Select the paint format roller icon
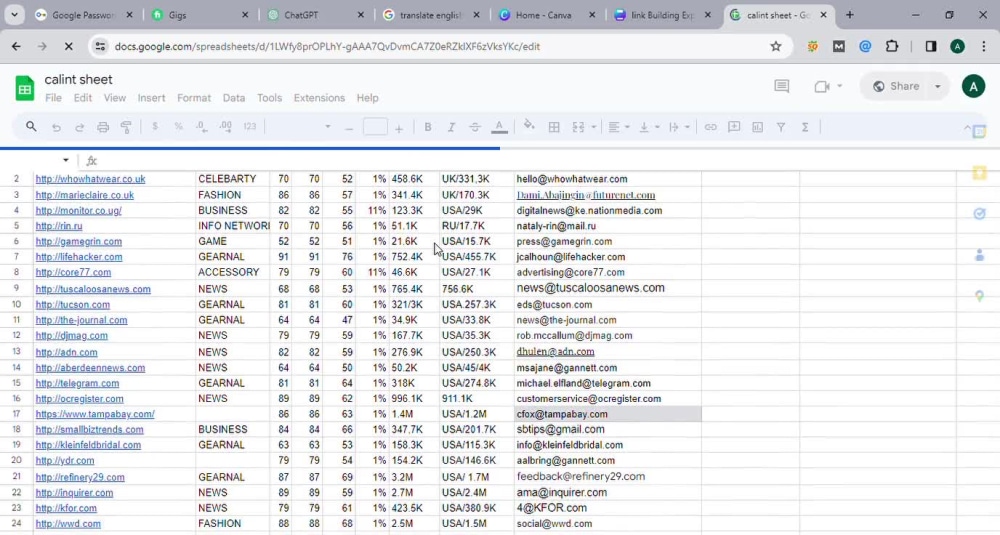This screenshot has height=535, width=1000. point(126,128)
